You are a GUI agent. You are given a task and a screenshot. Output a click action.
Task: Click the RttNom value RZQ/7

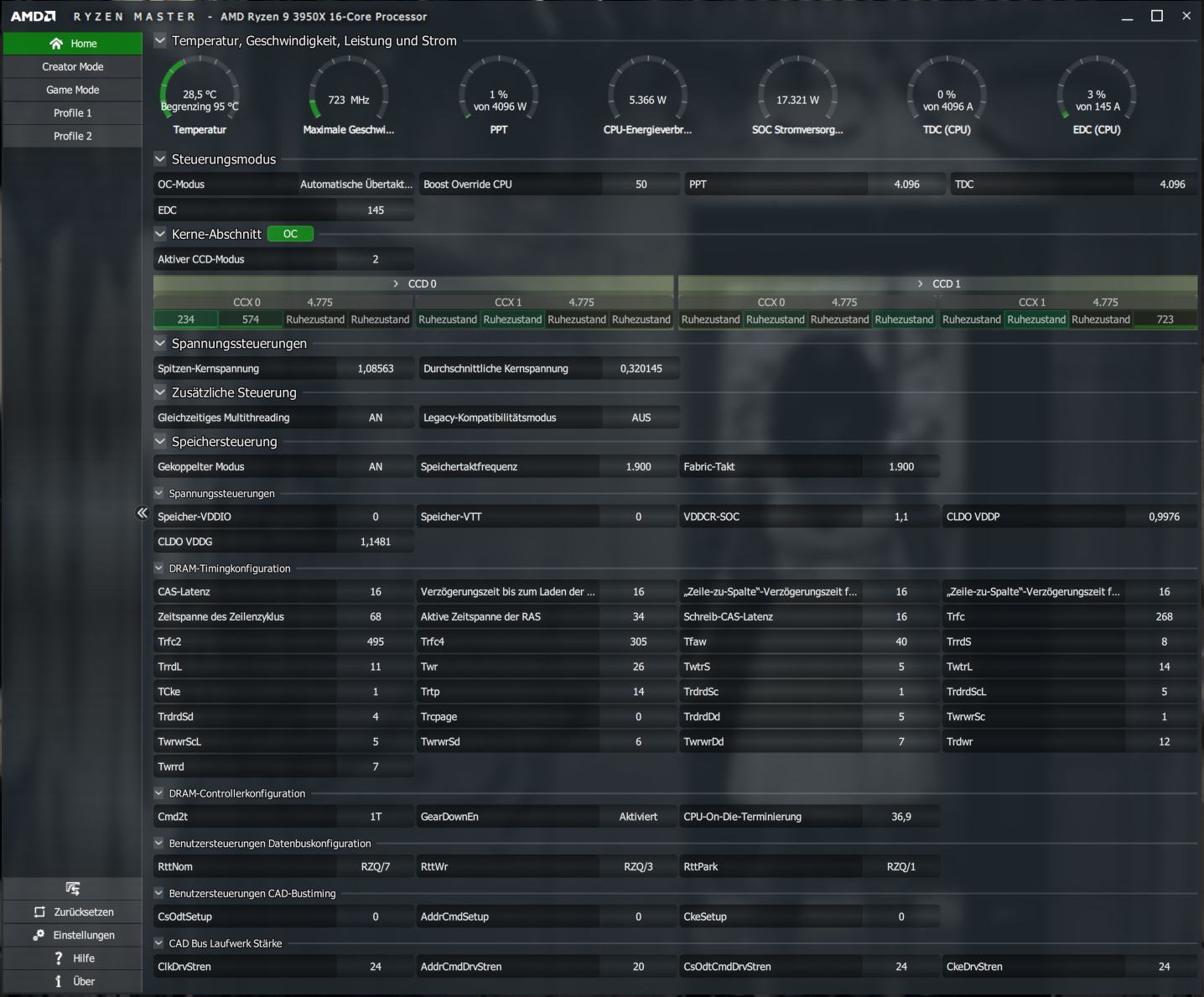coord(376,866)
